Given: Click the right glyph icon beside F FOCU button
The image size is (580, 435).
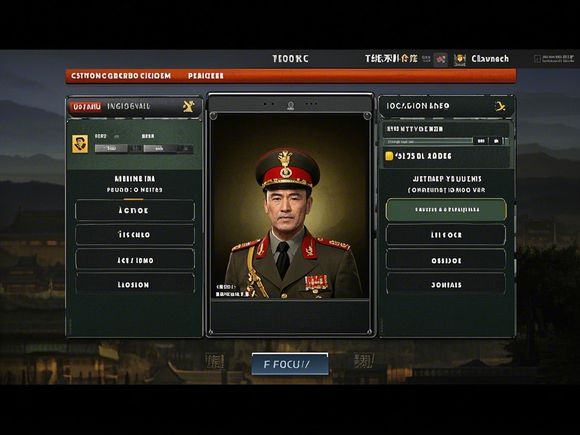Looking at the screenshot, I should pos(363,360).
